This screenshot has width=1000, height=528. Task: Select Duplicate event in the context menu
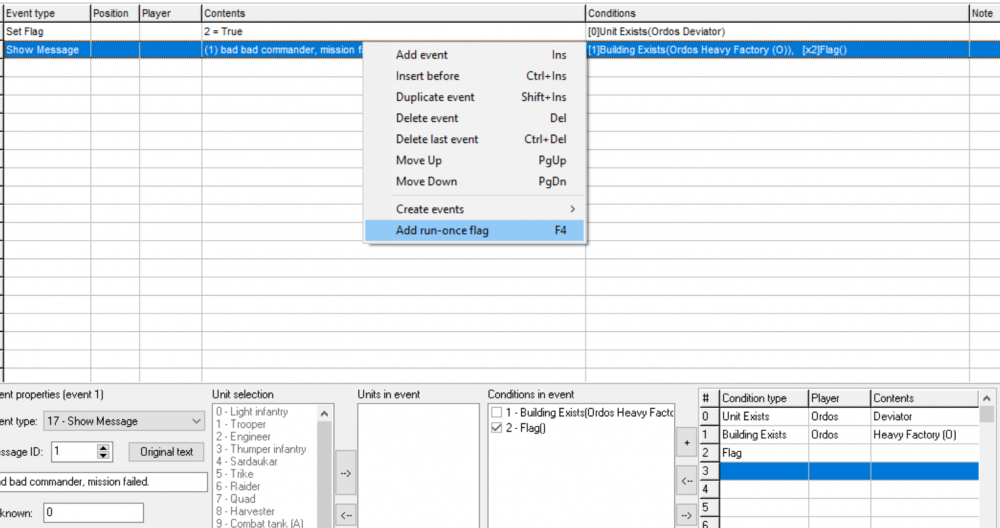[x=435, y=97]
